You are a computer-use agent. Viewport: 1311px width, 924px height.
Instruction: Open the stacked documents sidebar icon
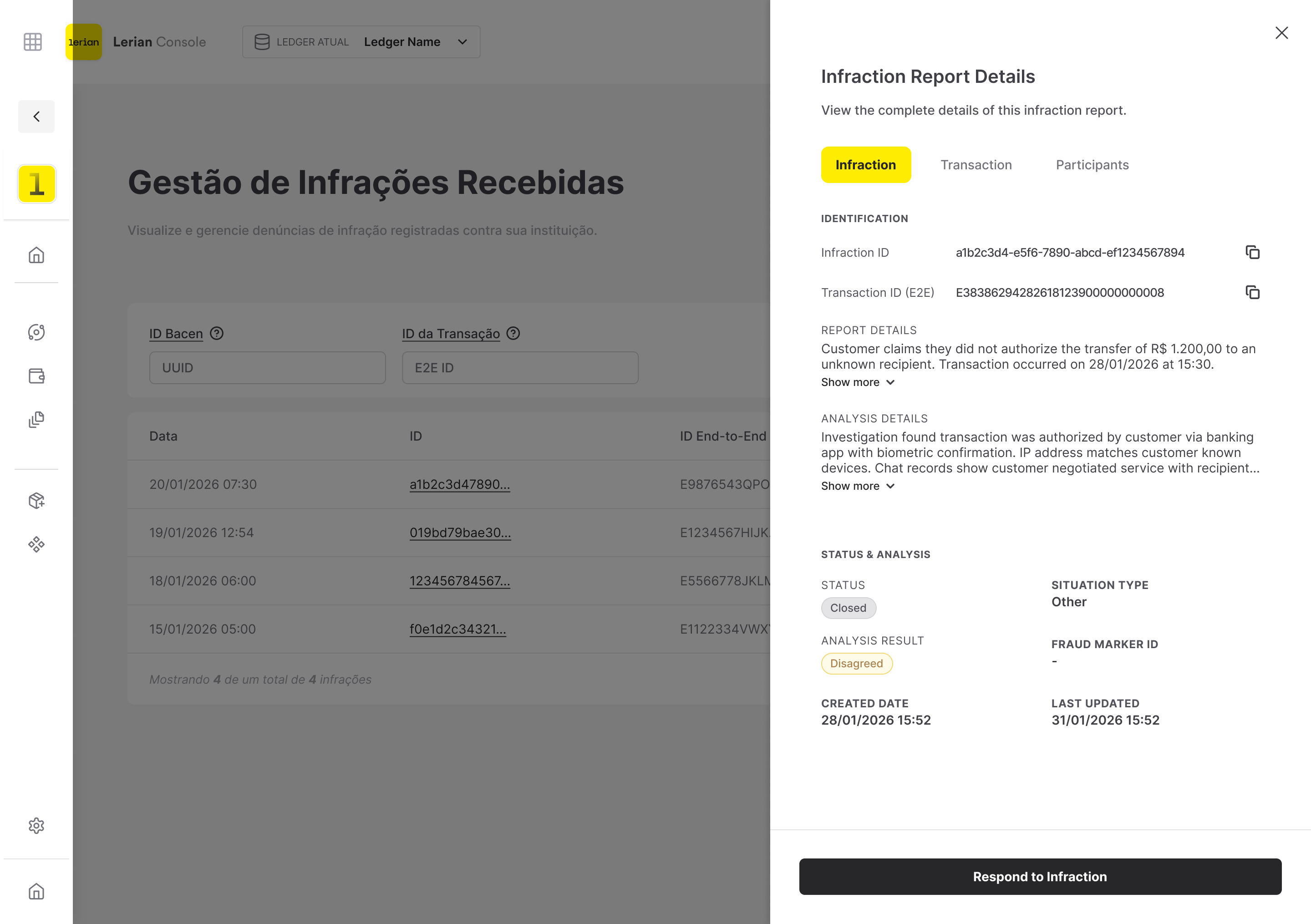click(36, 420)
